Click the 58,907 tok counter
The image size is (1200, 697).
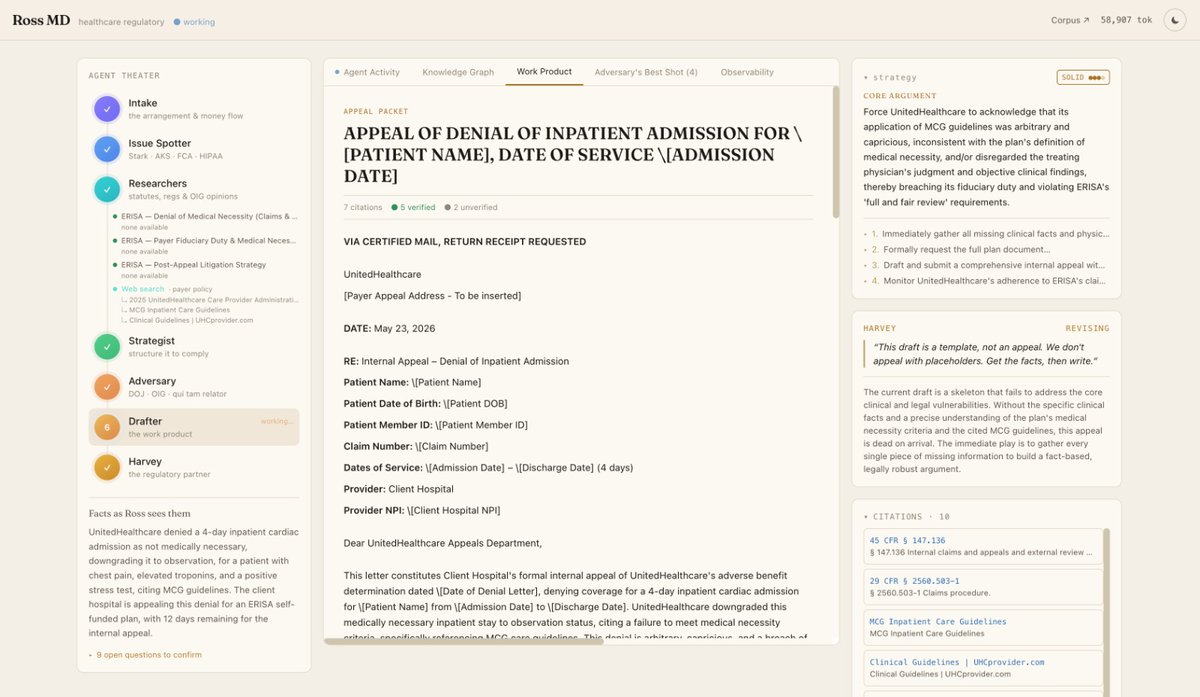pos(1126,20)
